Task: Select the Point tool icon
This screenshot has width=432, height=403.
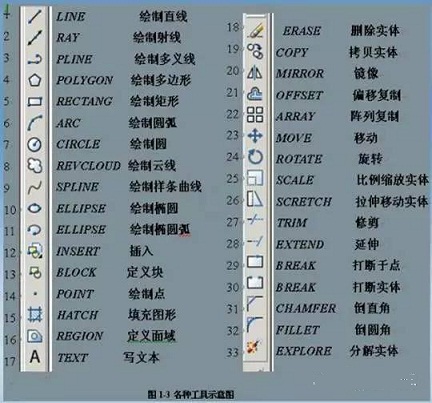Action: (x=35, y=294)
